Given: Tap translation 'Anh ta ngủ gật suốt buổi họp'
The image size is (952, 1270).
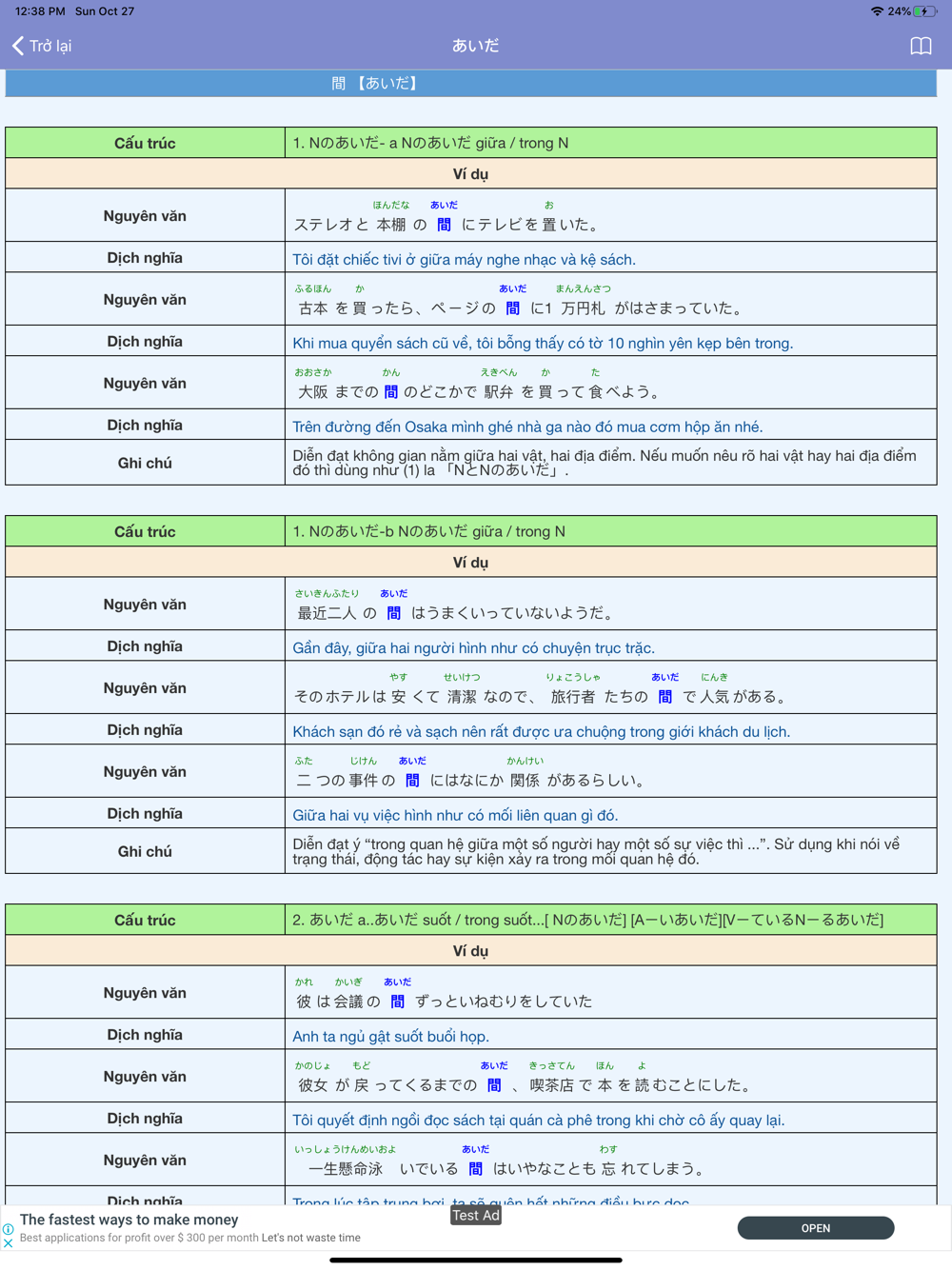Looking at the screenshot, I should point(390,1036).
